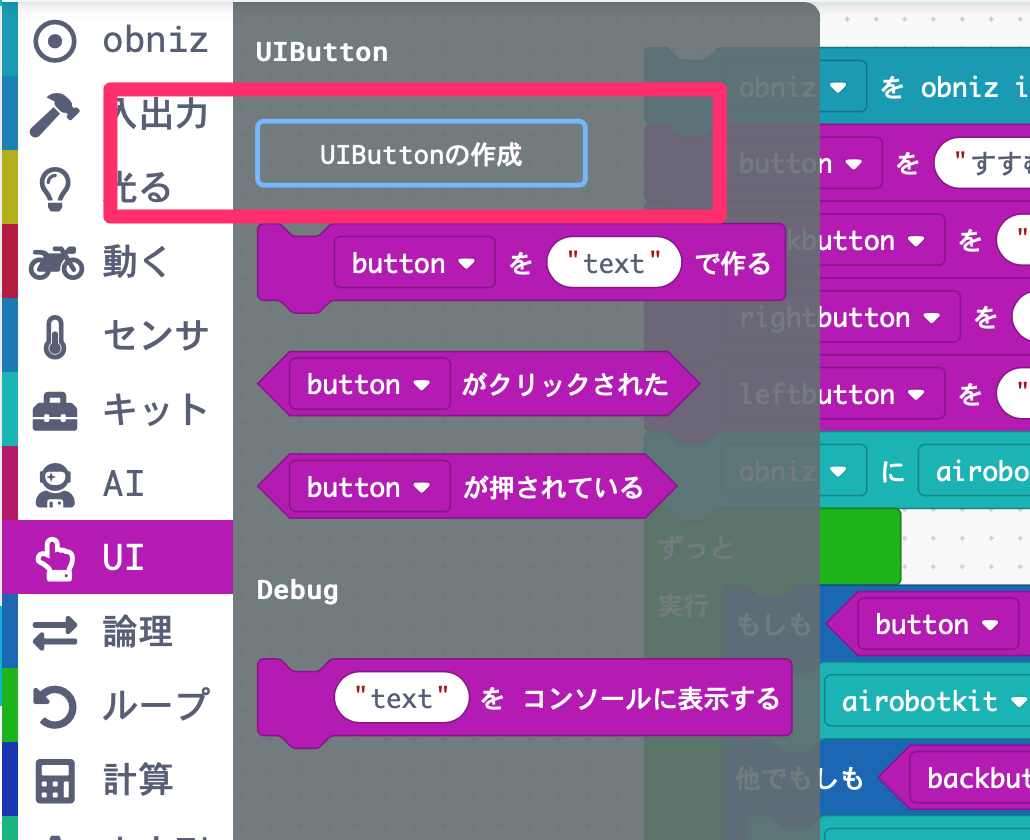Viewport: 1030px width, 840px height.
Task: Open the button dropdown in がクリックされた block
Action: (370, 384)
